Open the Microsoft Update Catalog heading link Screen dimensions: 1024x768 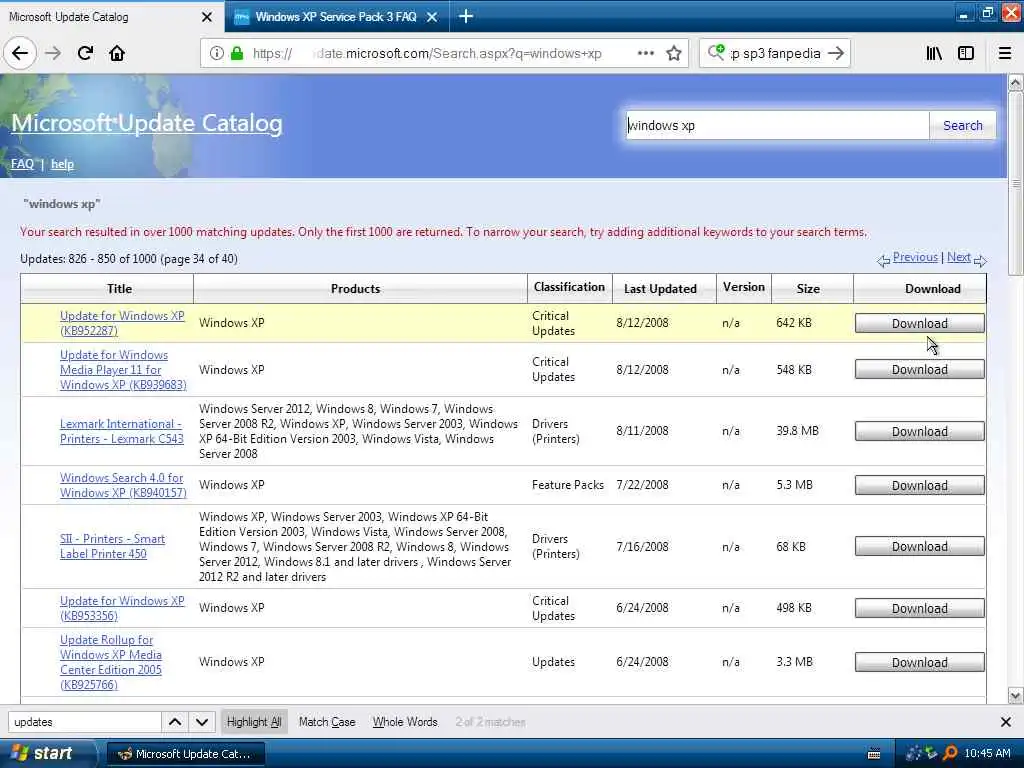point(146,123)
